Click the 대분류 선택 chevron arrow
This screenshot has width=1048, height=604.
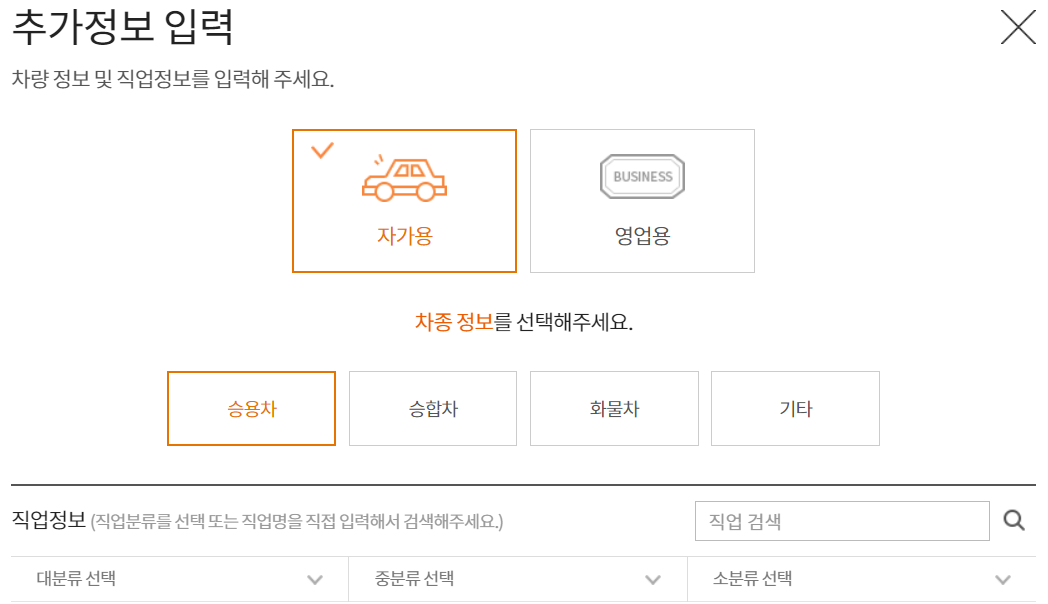coord(315,579)
